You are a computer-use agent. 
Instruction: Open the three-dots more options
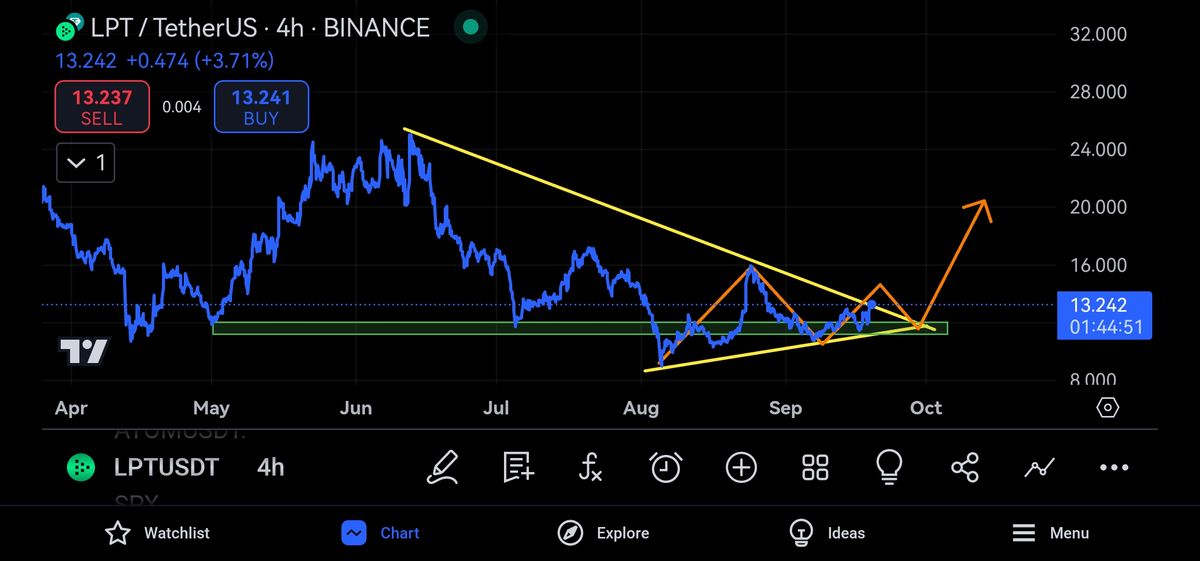1114,467
